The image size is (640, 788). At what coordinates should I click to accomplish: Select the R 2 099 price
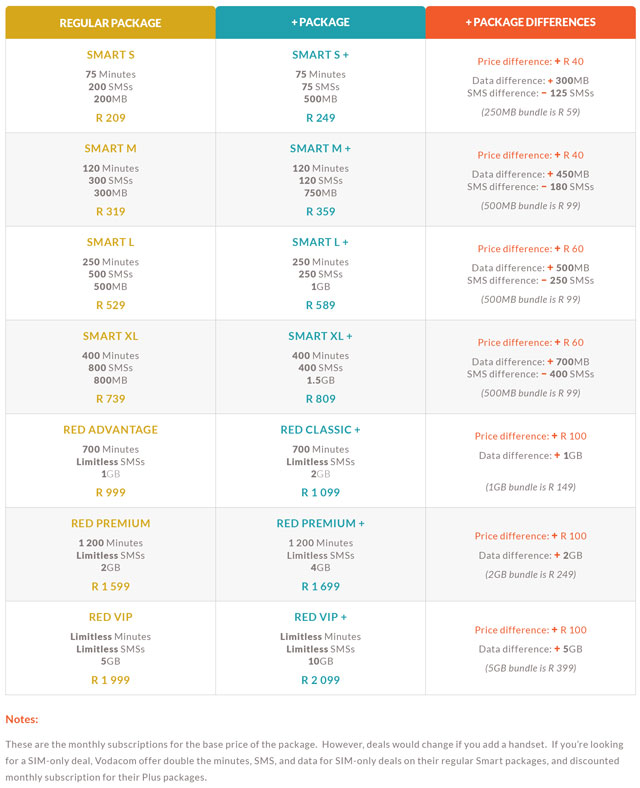click(x=320, y=680)
